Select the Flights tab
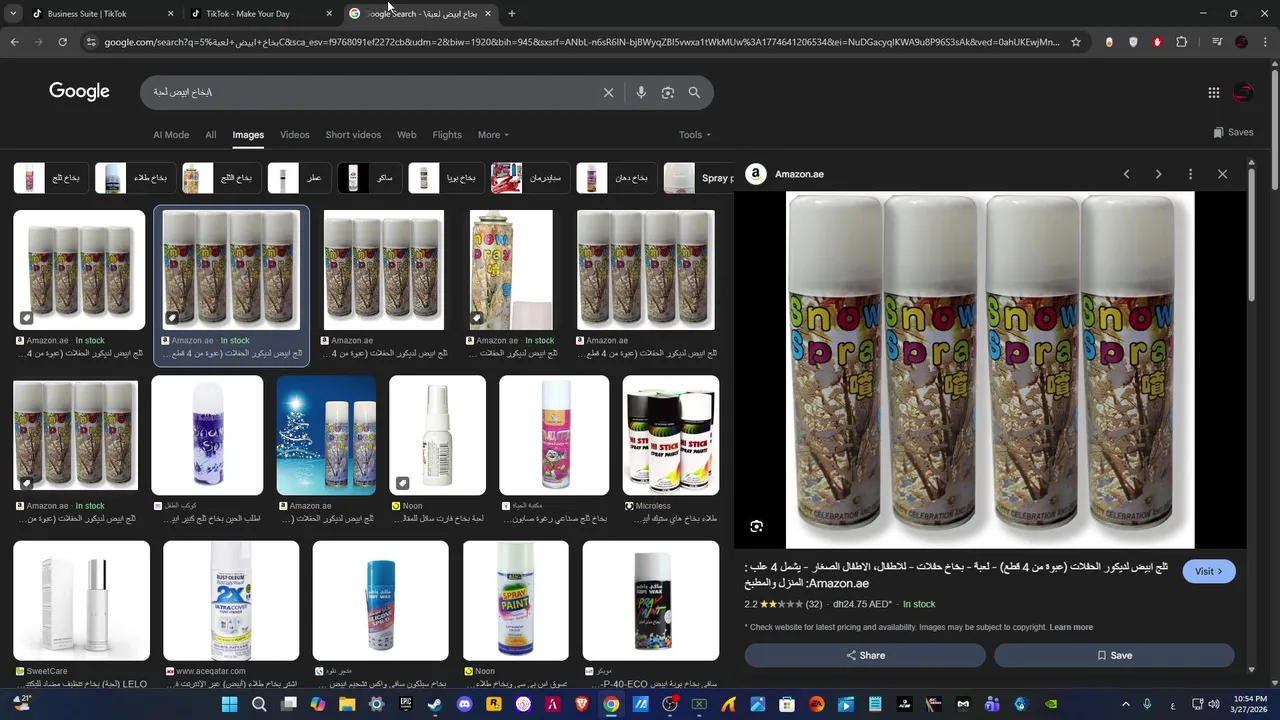Image resolution: width=1280 pixels, height=720 pixels. 447,135
